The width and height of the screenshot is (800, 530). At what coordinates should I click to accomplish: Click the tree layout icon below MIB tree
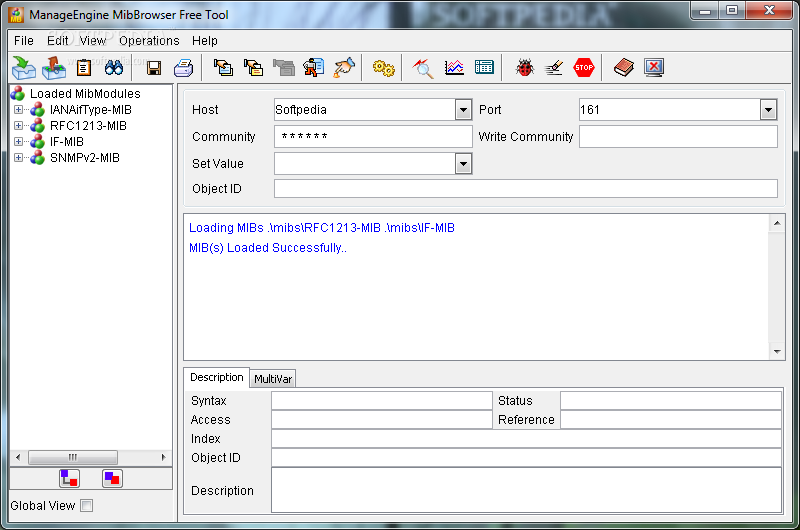pyautogui.click(x=69, y=478)
